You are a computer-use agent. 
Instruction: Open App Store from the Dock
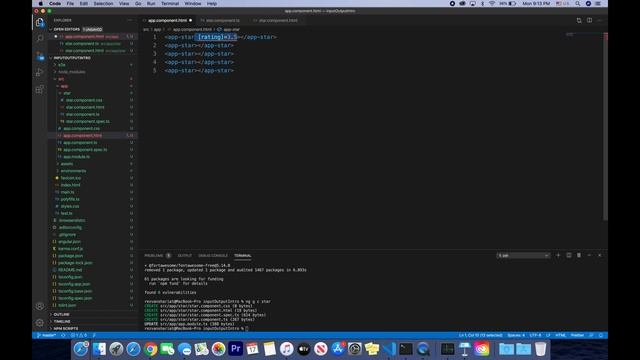(x=338, y=349)
